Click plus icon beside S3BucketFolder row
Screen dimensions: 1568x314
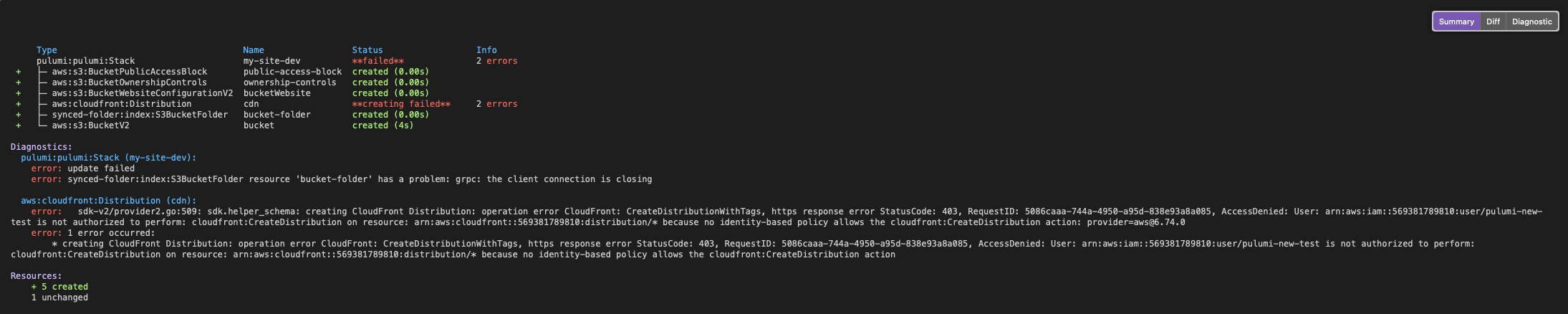pos(19,115)
